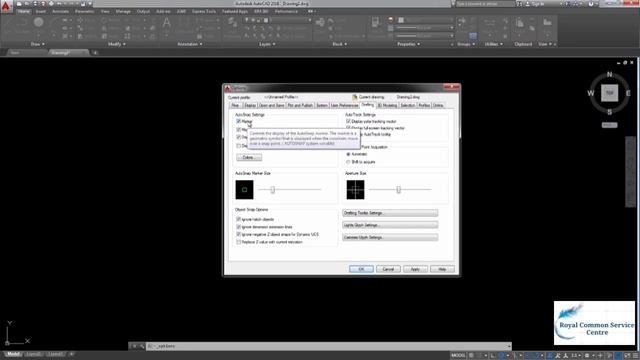Click the AutoSnap Marker Size slider handle

(x=273, y=189)
